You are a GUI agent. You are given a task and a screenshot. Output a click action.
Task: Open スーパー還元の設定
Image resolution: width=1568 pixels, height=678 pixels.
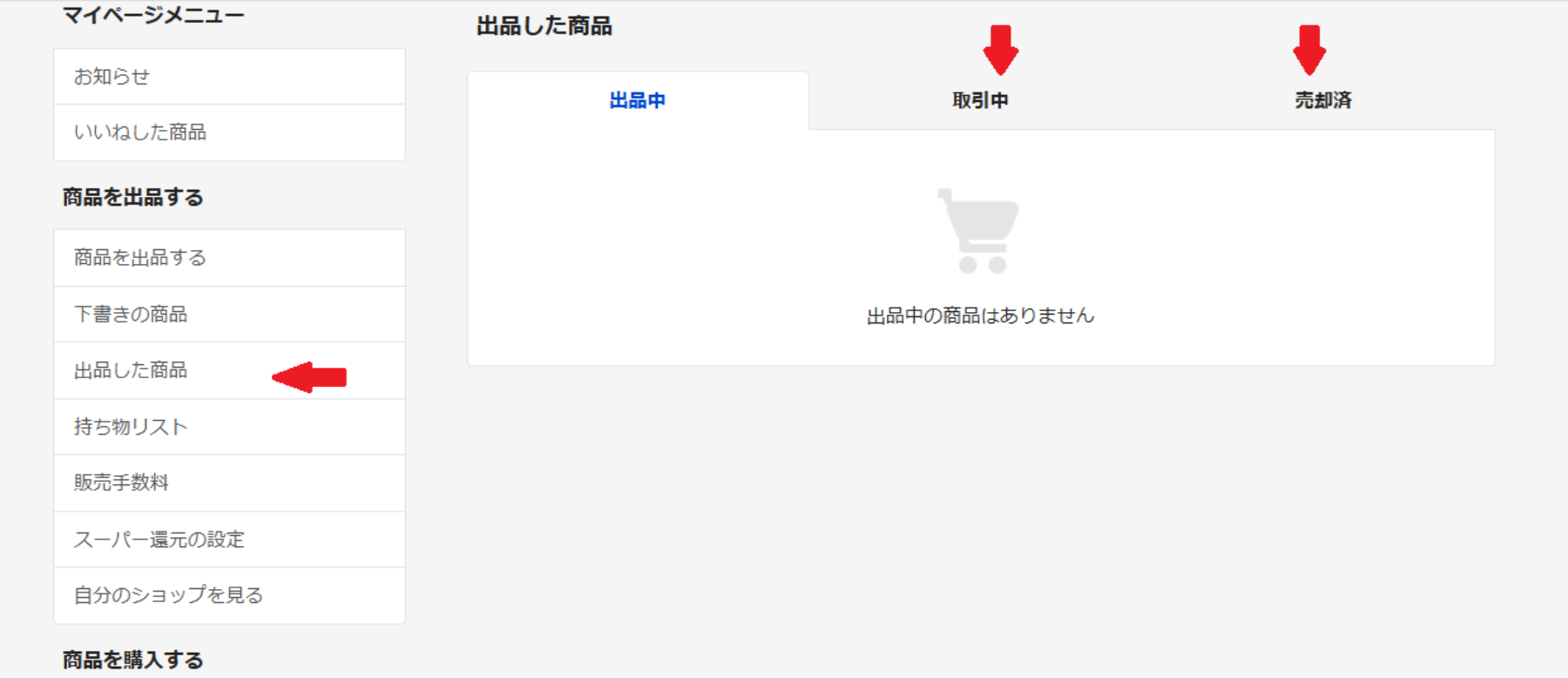tap(229, 539)
